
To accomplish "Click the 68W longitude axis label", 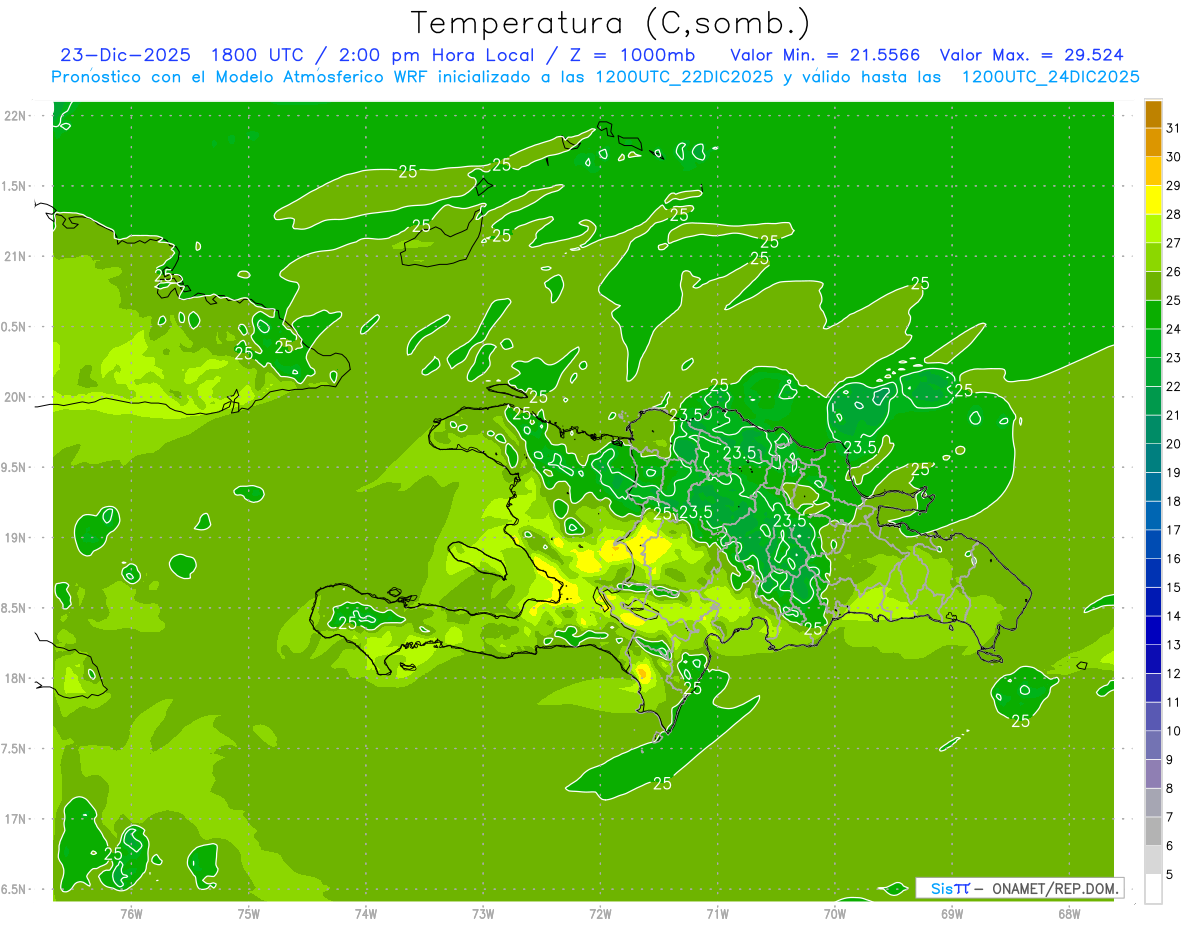I will [x=1068, y=913].
